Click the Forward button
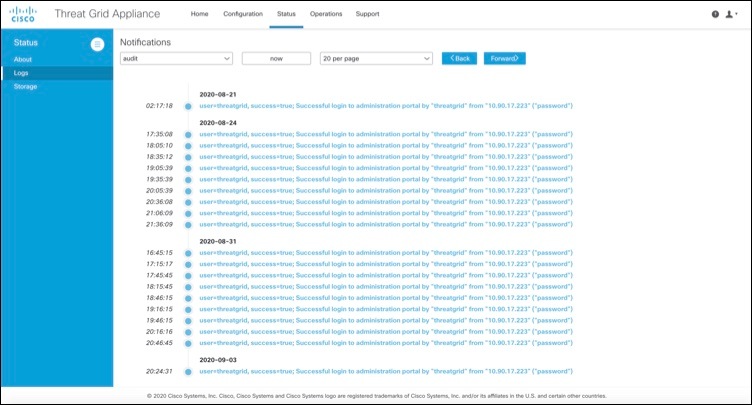 (x=505, y=59)
